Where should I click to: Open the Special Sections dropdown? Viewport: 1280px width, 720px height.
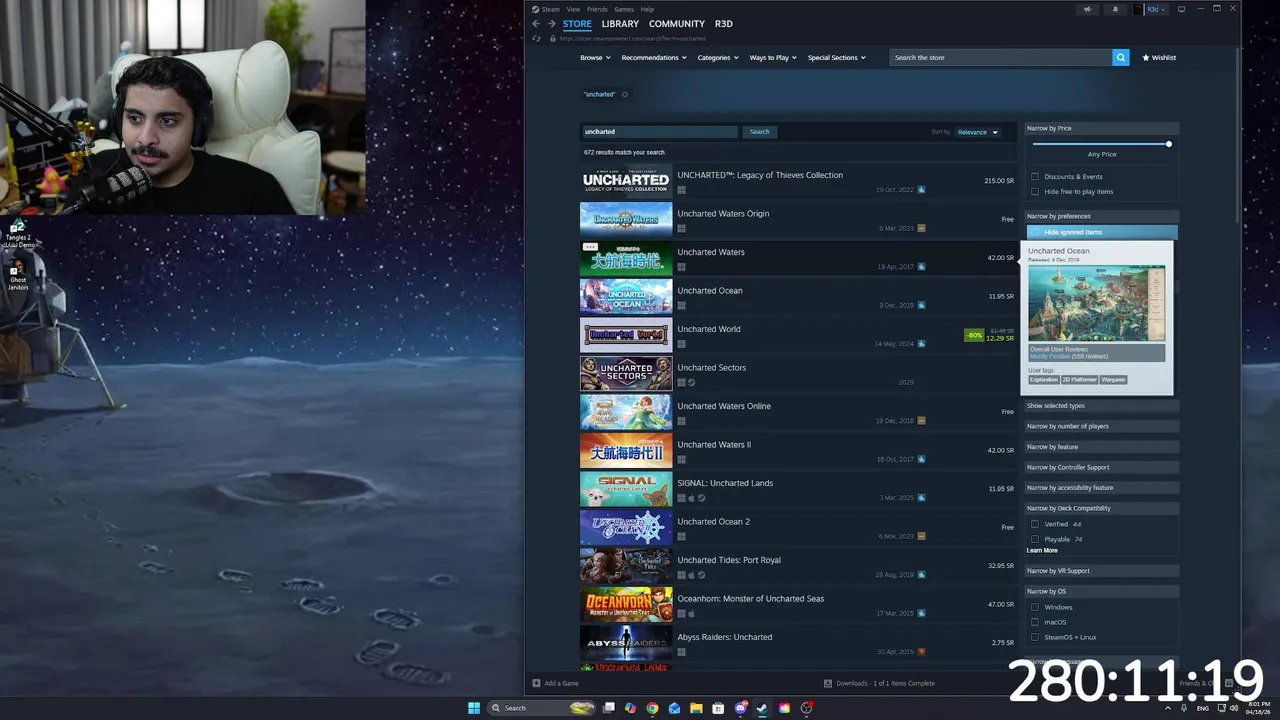(837, 57)
